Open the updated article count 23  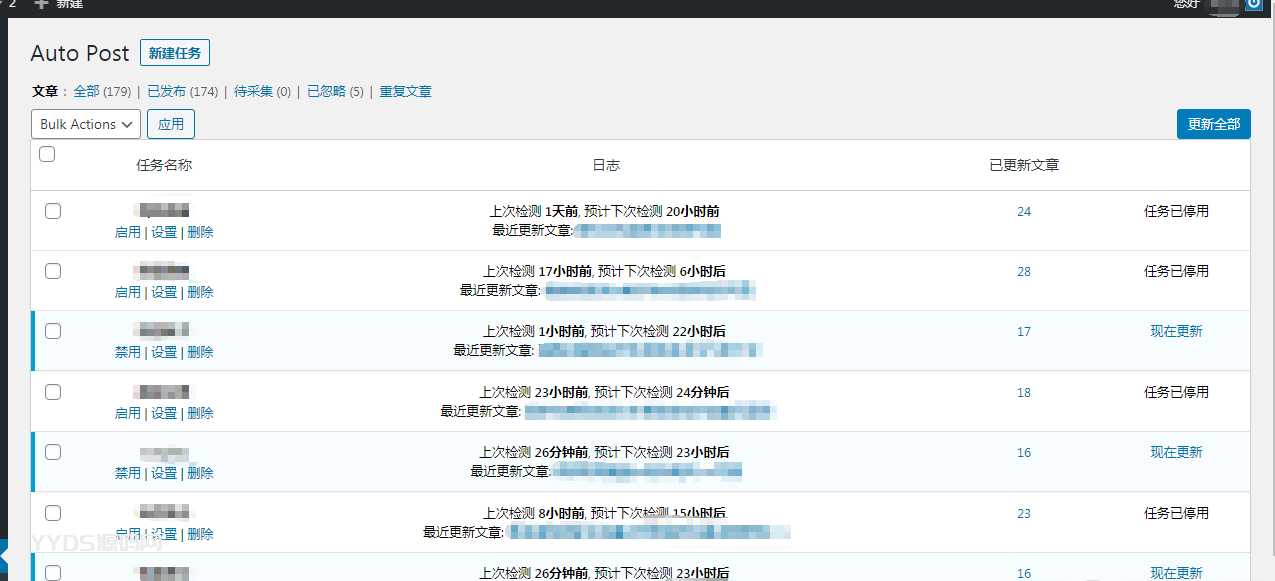click(x=1024, y=513)
